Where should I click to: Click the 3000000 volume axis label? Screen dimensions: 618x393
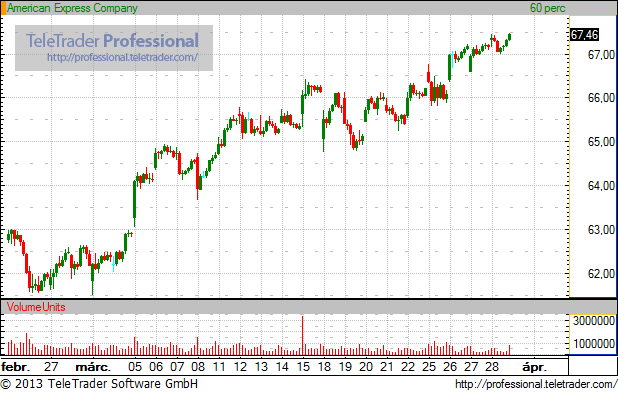click(594, 320)
